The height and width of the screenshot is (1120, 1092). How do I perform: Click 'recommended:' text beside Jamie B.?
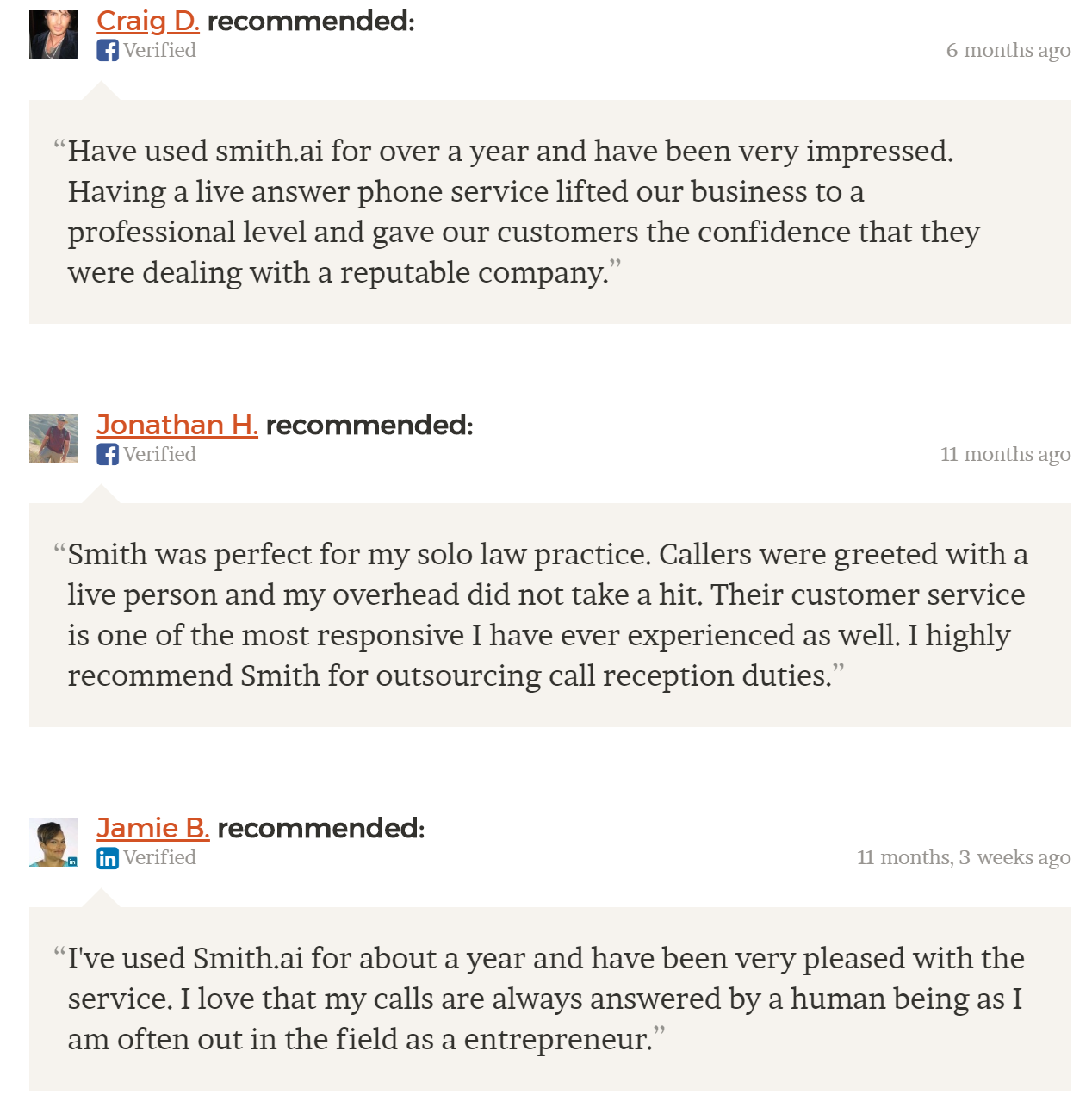click(x=321, y=828)
